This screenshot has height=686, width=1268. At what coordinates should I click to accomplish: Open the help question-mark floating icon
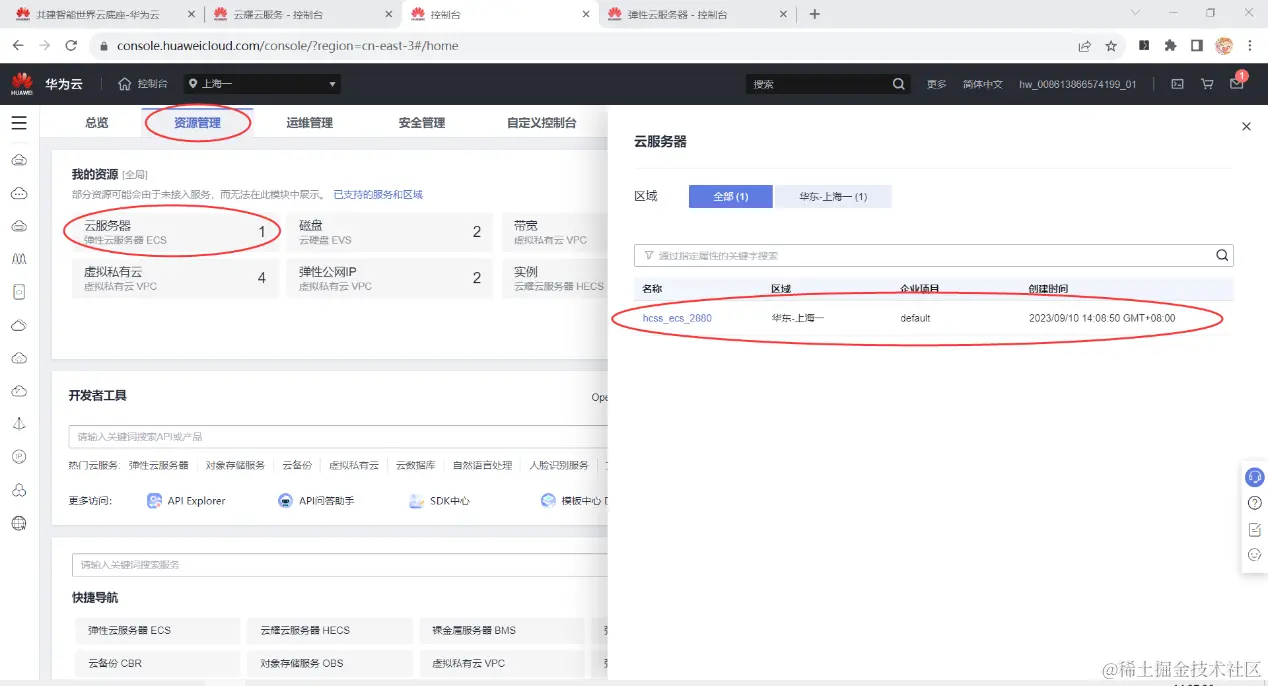point(1254,503)
